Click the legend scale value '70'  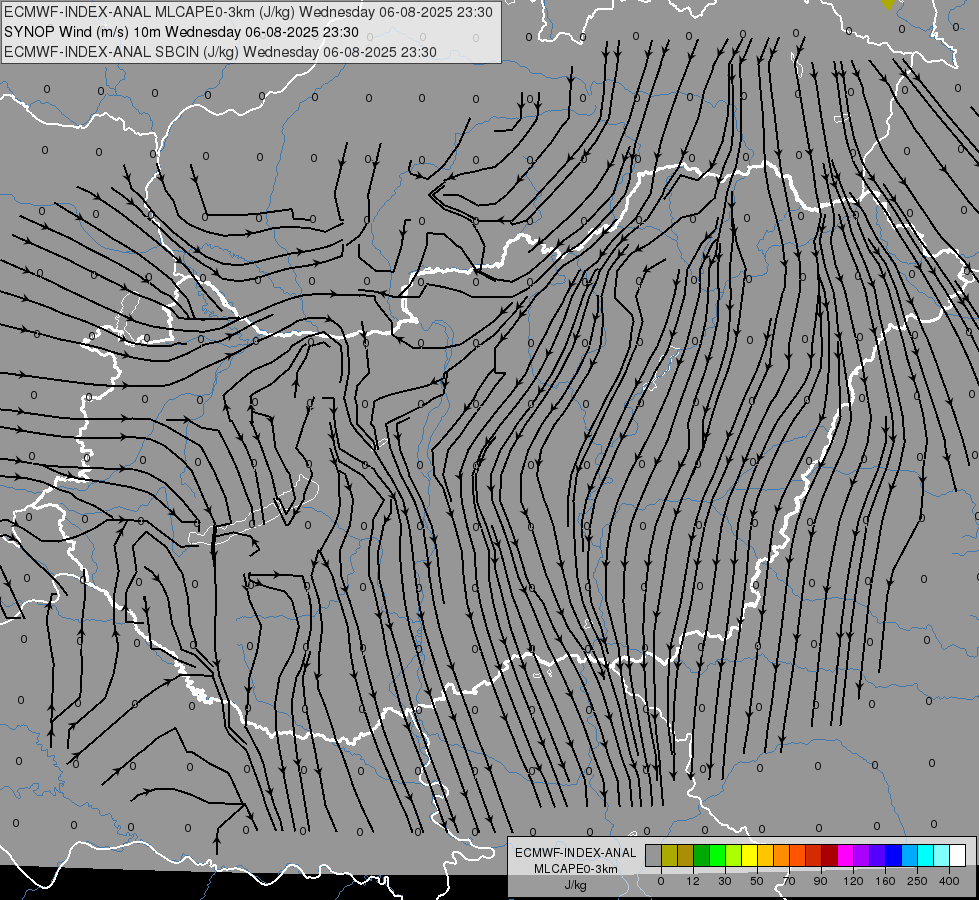click(789, 881)
